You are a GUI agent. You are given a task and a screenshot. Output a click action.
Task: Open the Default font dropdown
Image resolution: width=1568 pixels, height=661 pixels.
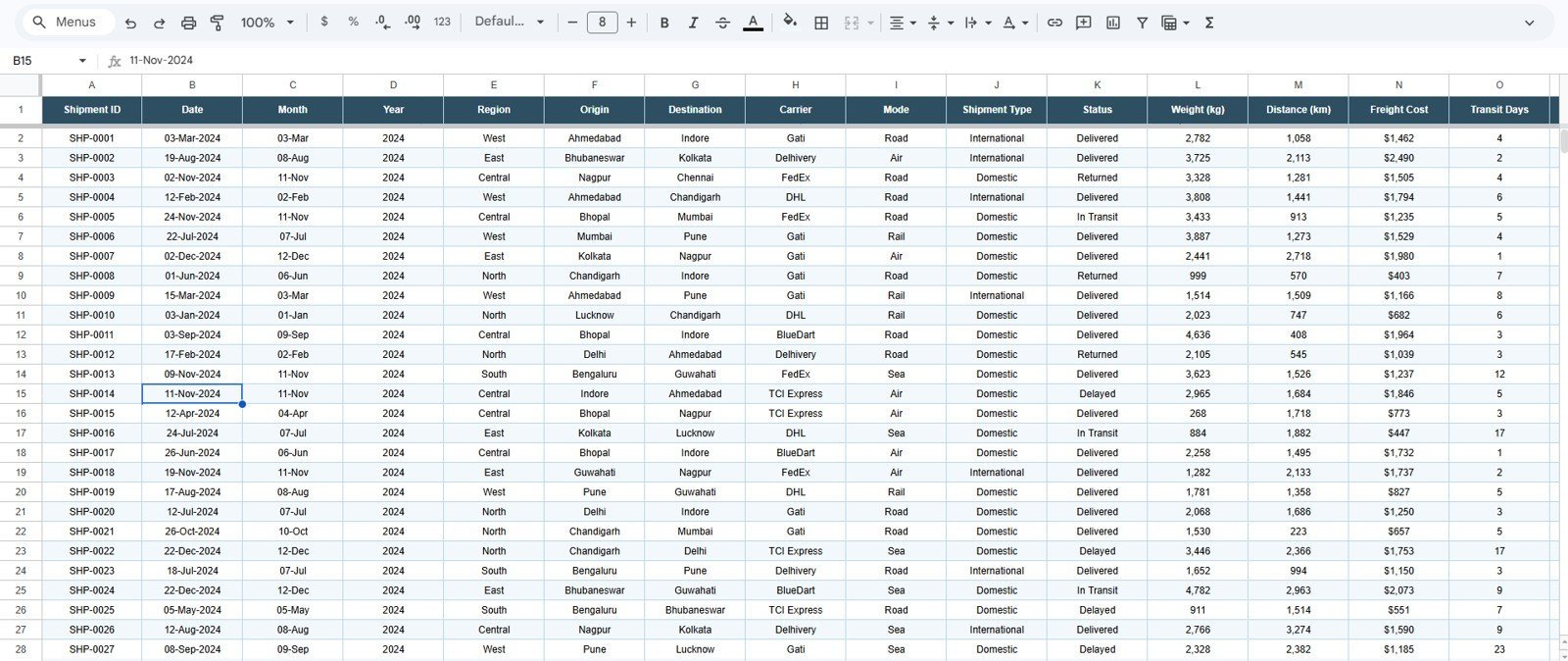coord(509,22)
